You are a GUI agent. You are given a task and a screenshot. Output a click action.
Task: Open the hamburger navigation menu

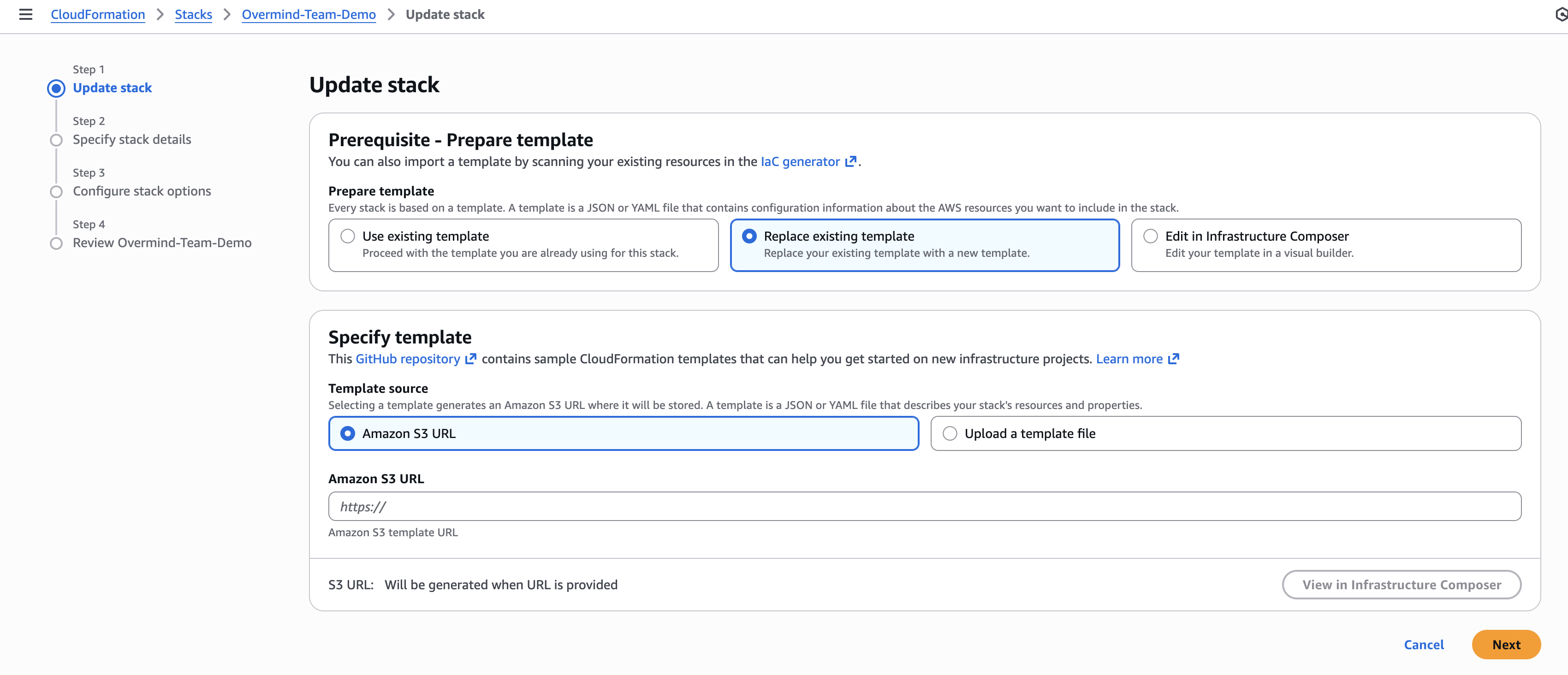coord(25,15)
